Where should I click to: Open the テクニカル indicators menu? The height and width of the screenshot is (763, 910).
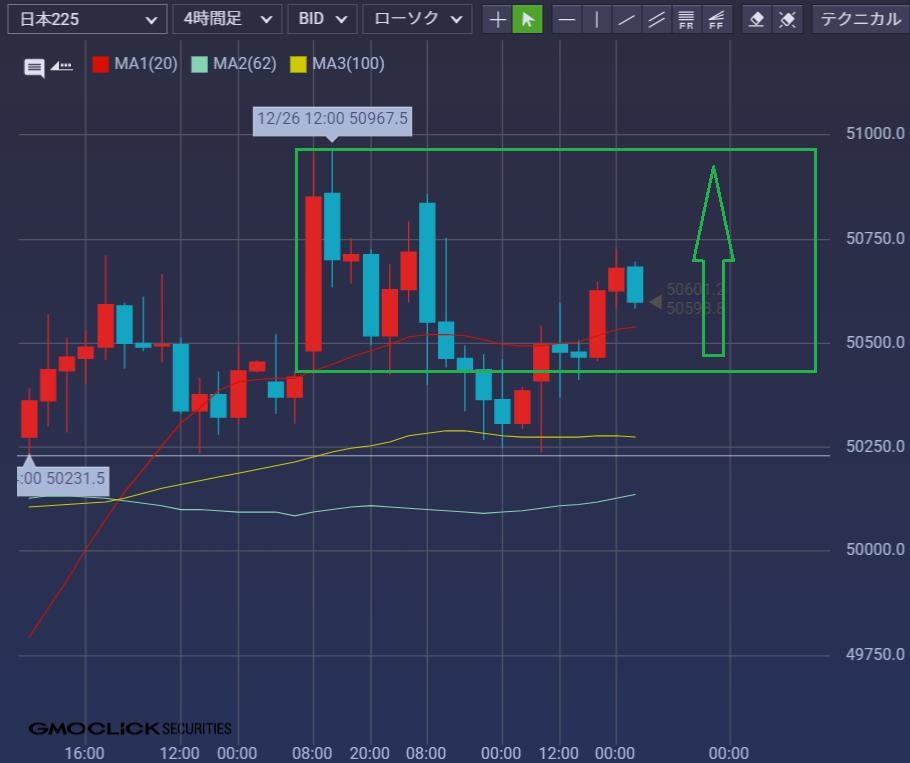click(860, 19)
